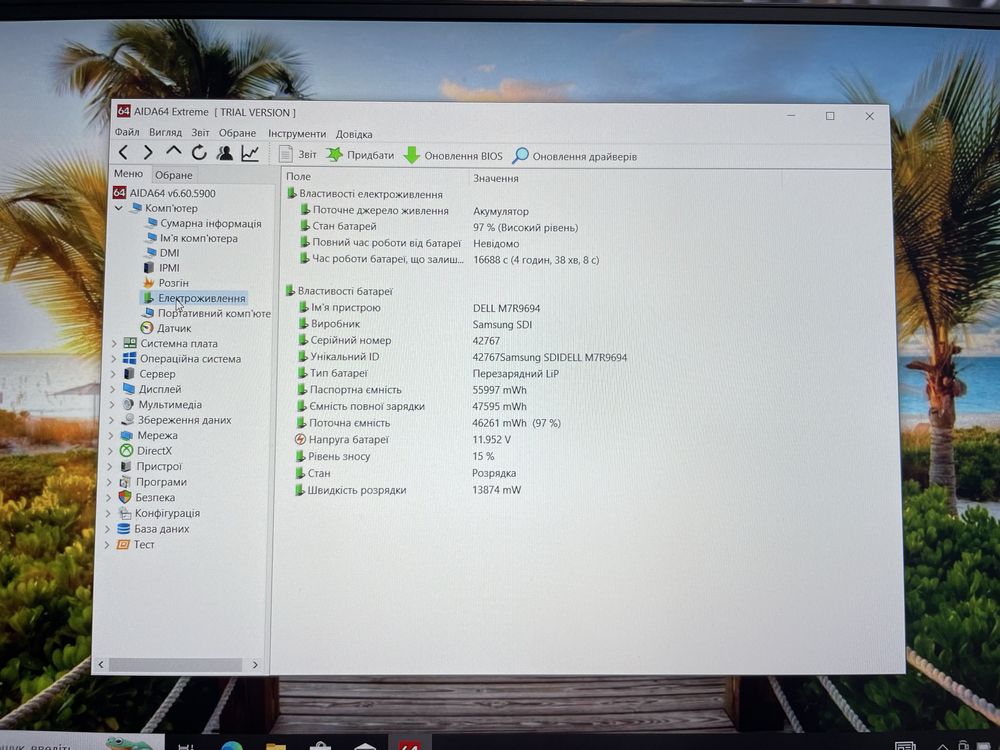Image resolution: width=1000 pixels, height=750 pixels.
Task: Expand the Мережа branch
Action: click(110, 435)
